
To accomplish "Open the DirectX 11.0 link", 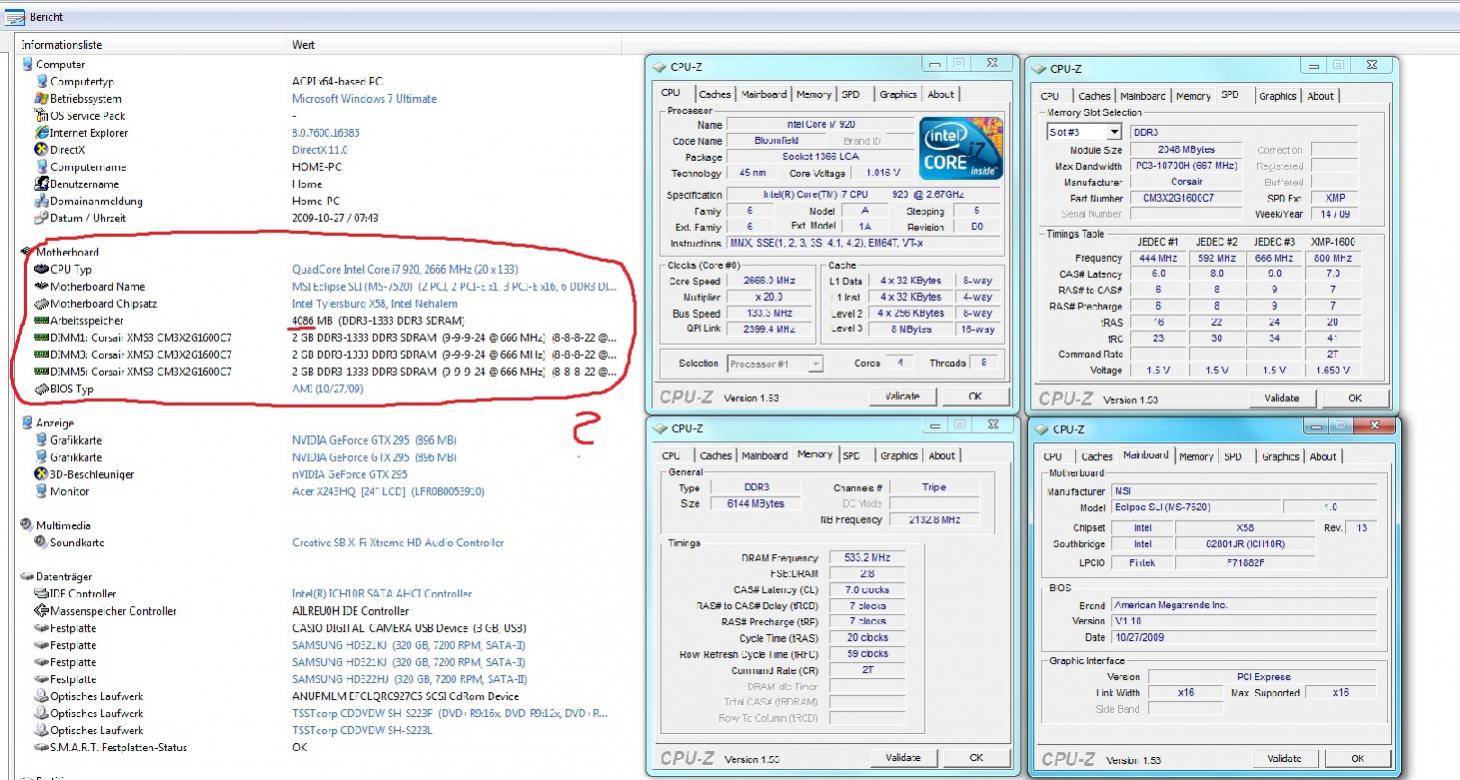I will (x=320, y=149).
